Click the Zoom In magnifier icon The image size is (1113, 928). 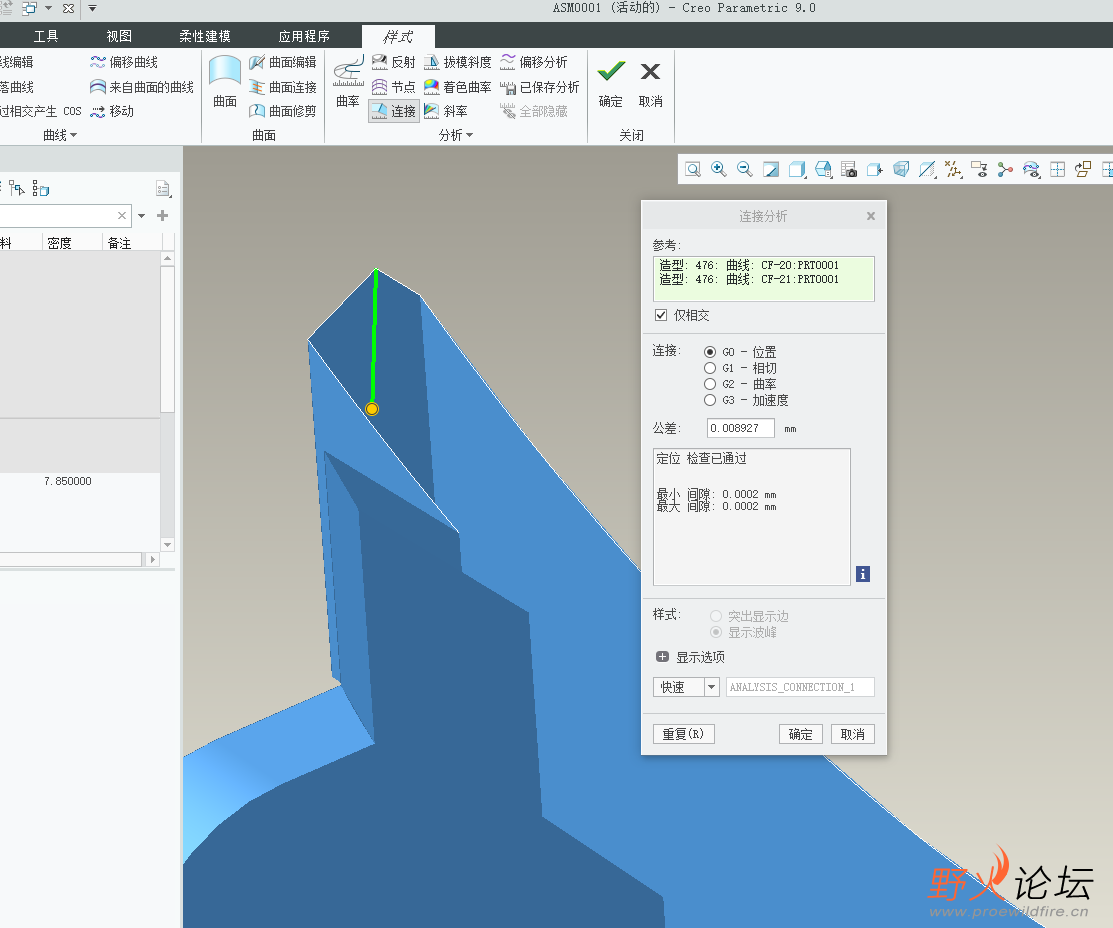718,169
